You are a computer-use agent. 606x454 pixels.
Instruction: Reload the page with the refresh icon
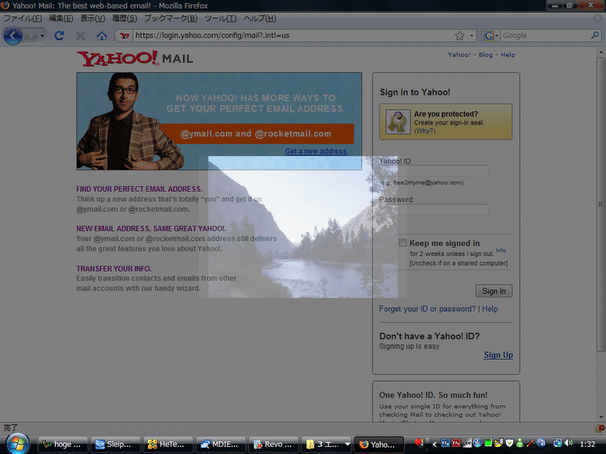[59, 36]
